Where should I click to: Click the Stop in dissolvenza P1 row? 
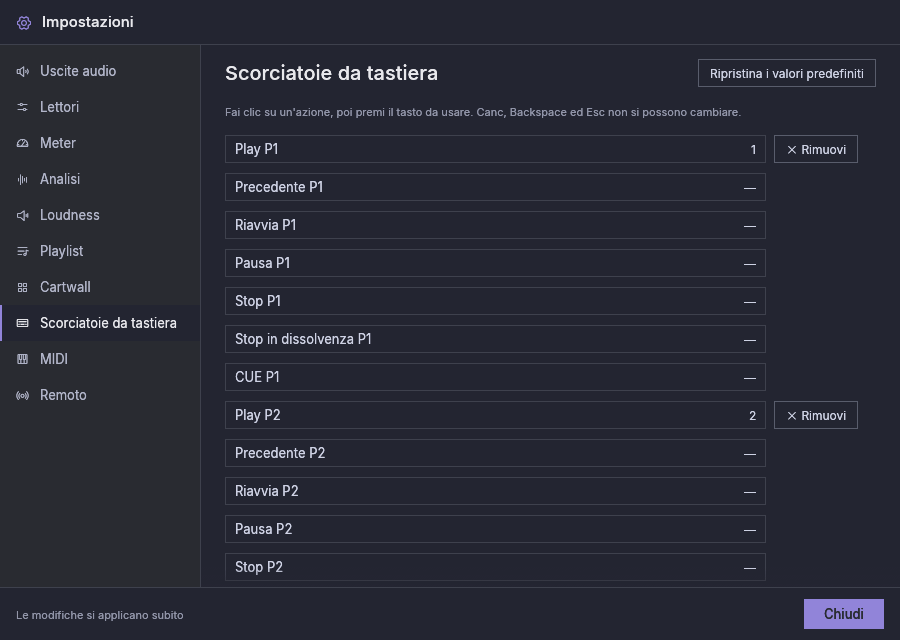point(495,339)
